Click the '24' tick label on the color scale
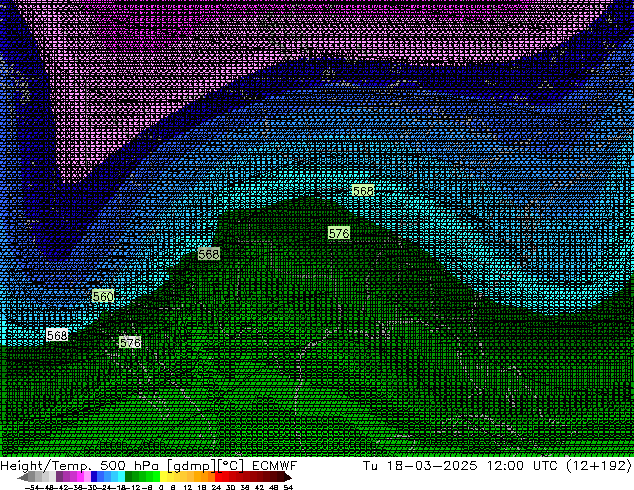This screenshot has height=490, width=634. tap(216, 487)
